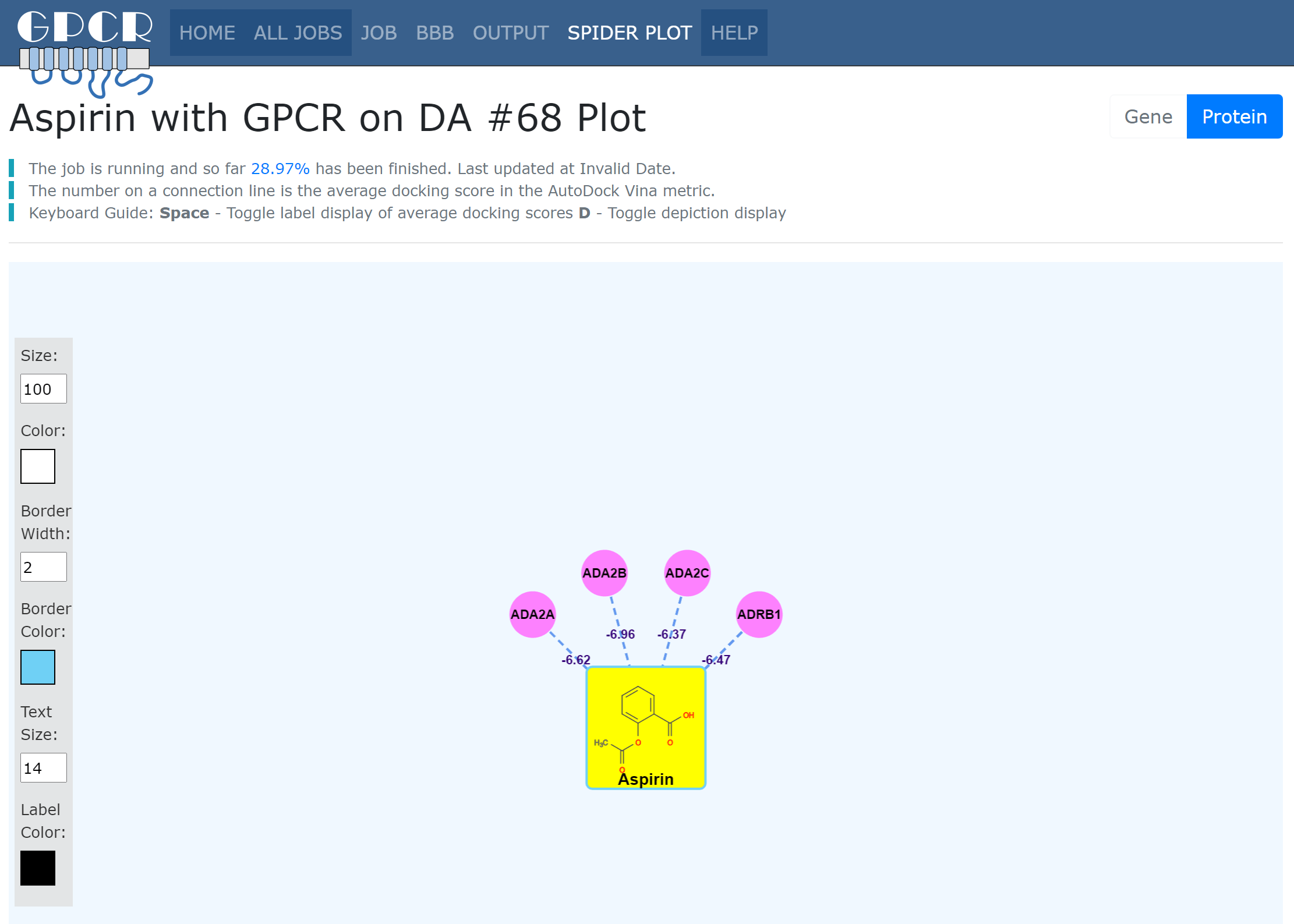Open the light blue Border Color swatch
This screenshot has width=1294, height=924.
pyautogui.click(x=38, y=667)
